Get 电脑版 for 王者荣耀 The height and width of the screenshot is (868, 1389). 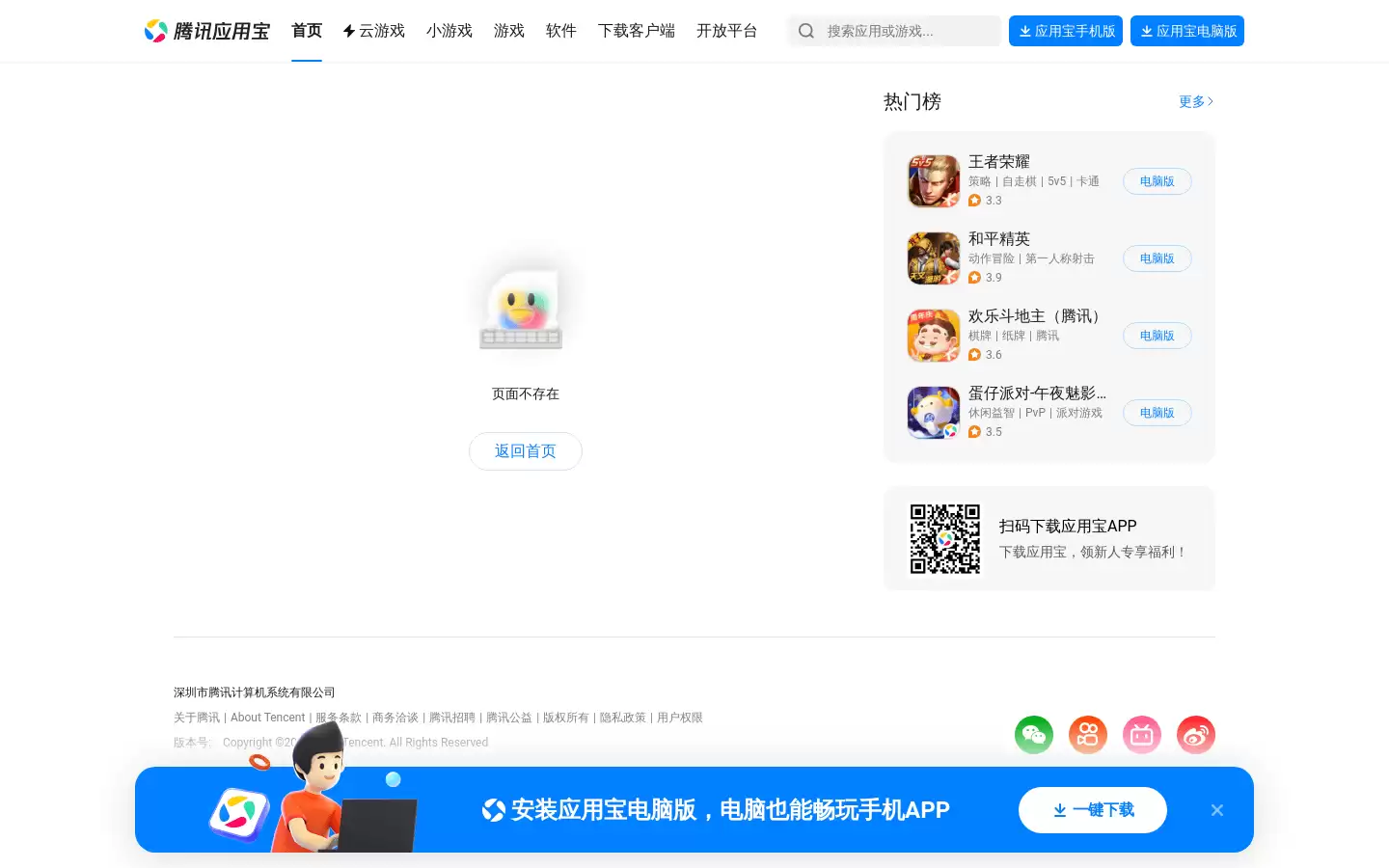pyautogui.click(x=1157, y=181)
